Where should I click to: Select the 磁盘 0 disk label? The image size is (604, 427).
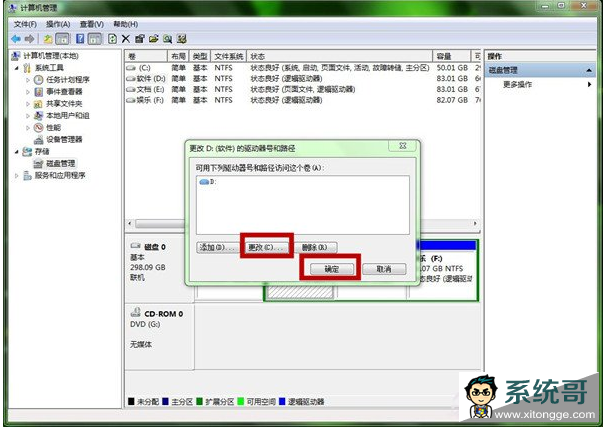coord(155,247)
